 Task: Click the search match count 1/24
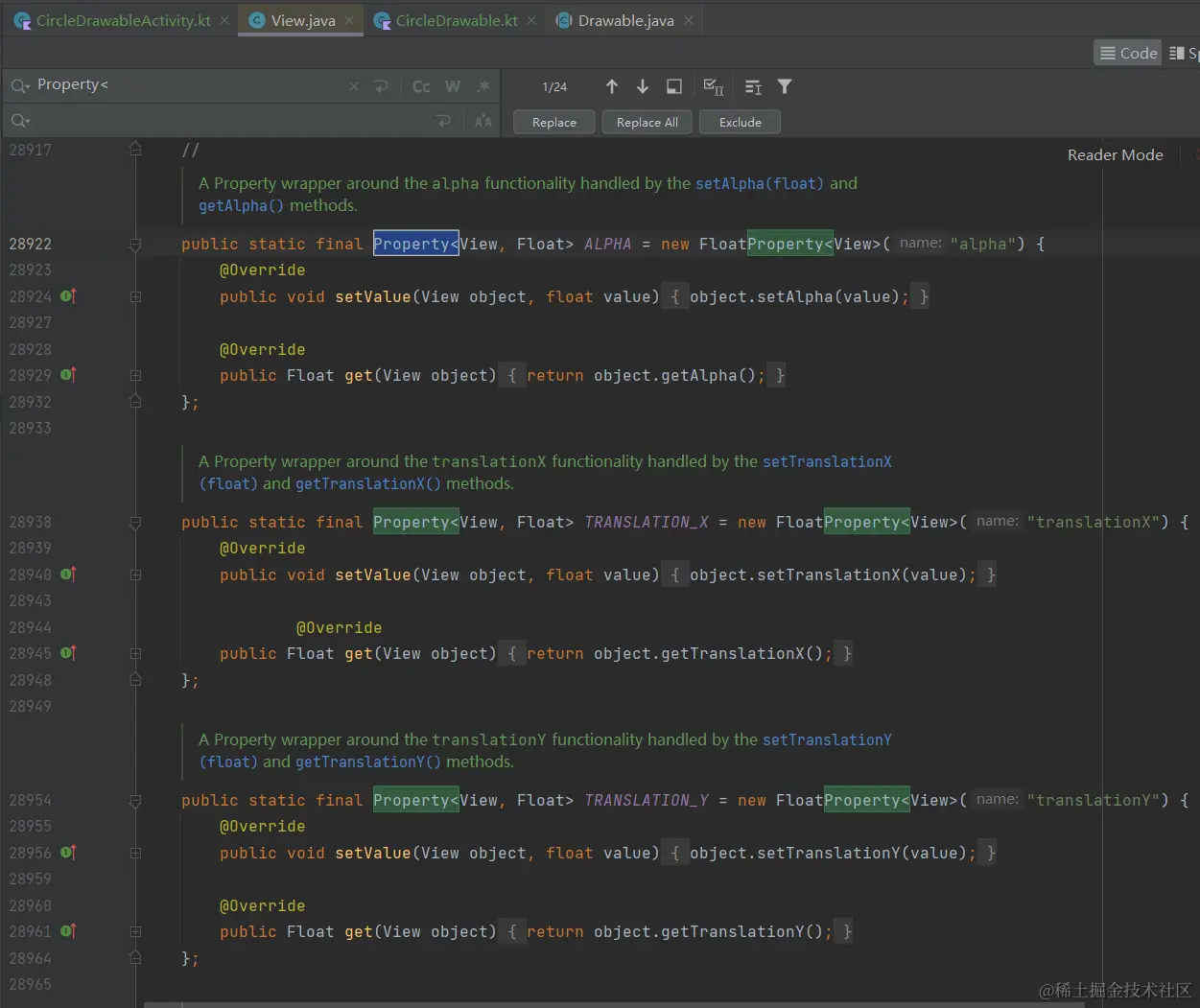click(554, 86)
